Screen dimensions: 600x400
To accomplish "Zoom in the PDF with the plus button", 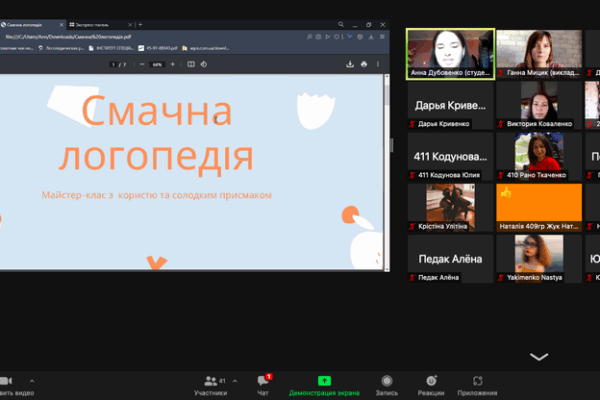I will 173,64.
